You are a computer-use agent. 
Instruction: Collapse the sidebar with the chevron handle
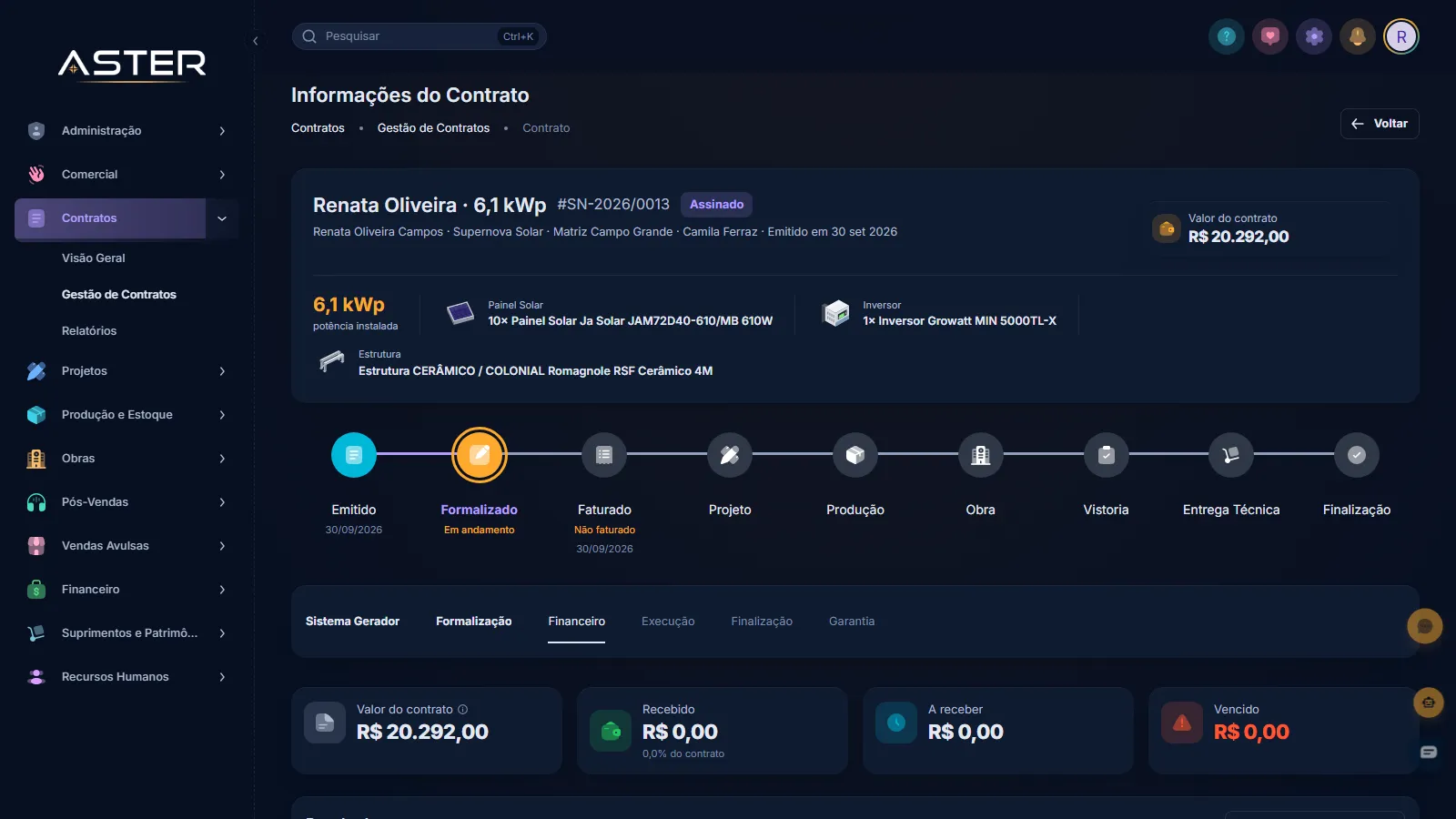[x=256, y=41]
